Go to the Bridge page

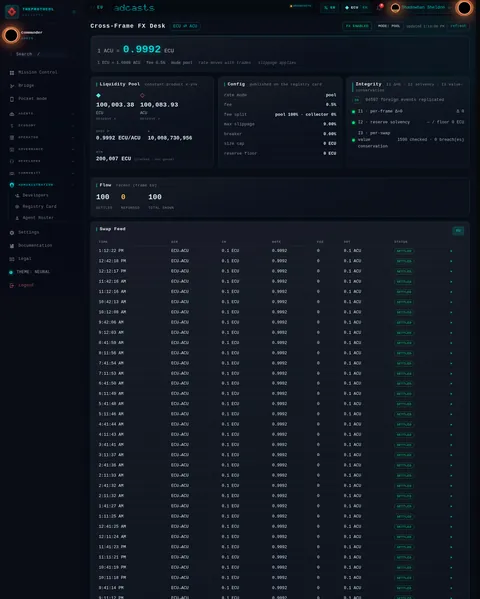26,86
